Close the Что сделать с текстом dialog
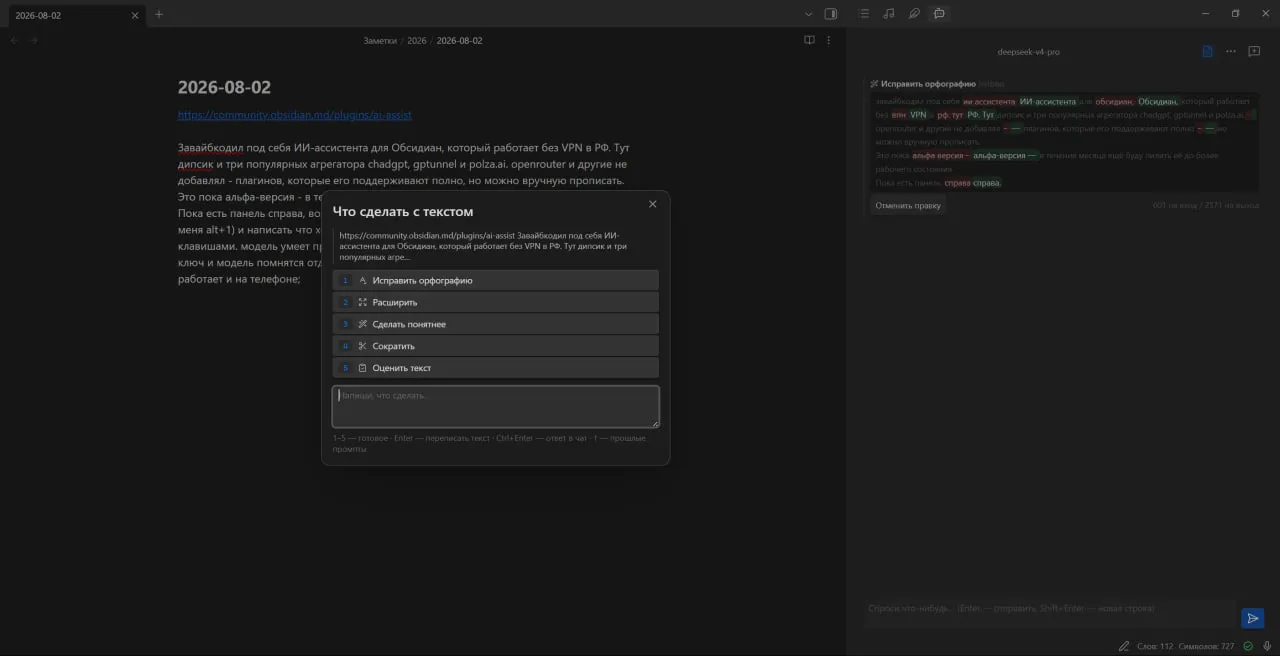1280x656 pixels. tap(653, 204)
